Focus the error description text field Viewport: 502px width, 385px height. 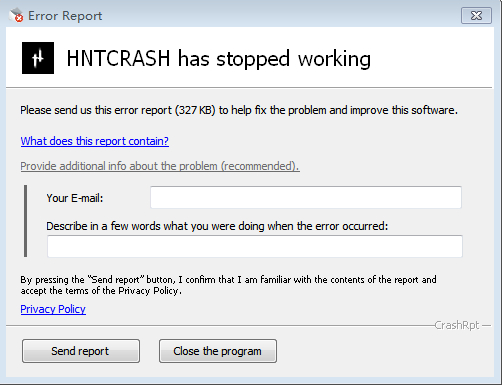(x=255, y=246)
